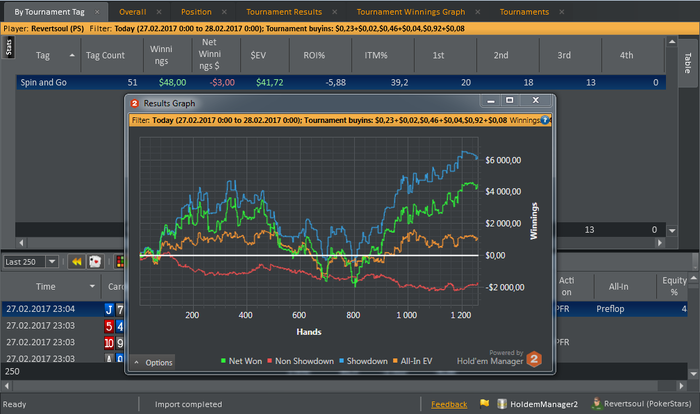Toggle the Stats side panel label
This screenshot has height=414, width=700.
[x=8, y=47]
